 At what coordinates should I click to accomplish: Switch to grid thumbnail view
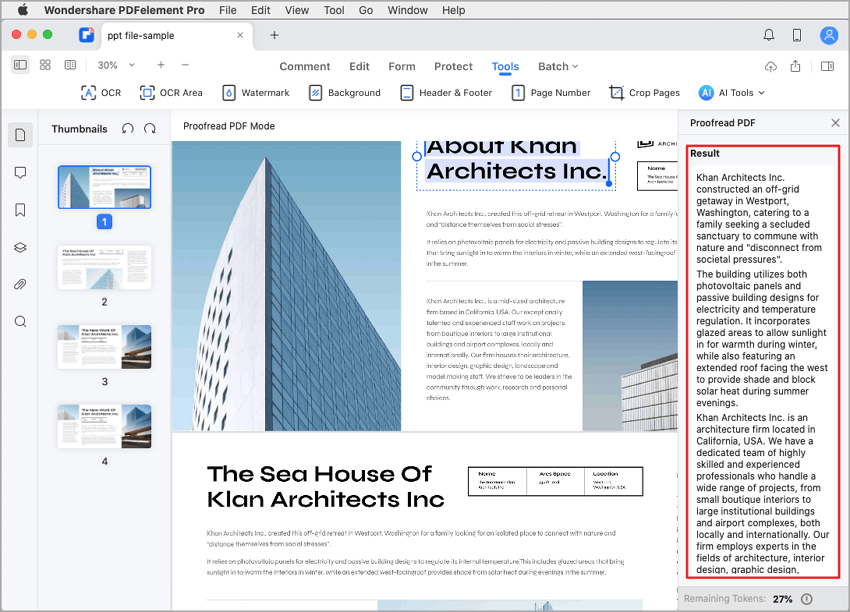tap(45, 65)
